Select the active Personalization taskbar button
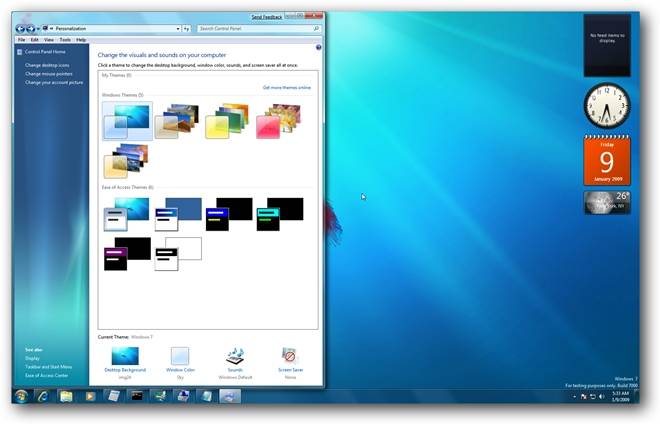660x424 pixels. (230, 396)
